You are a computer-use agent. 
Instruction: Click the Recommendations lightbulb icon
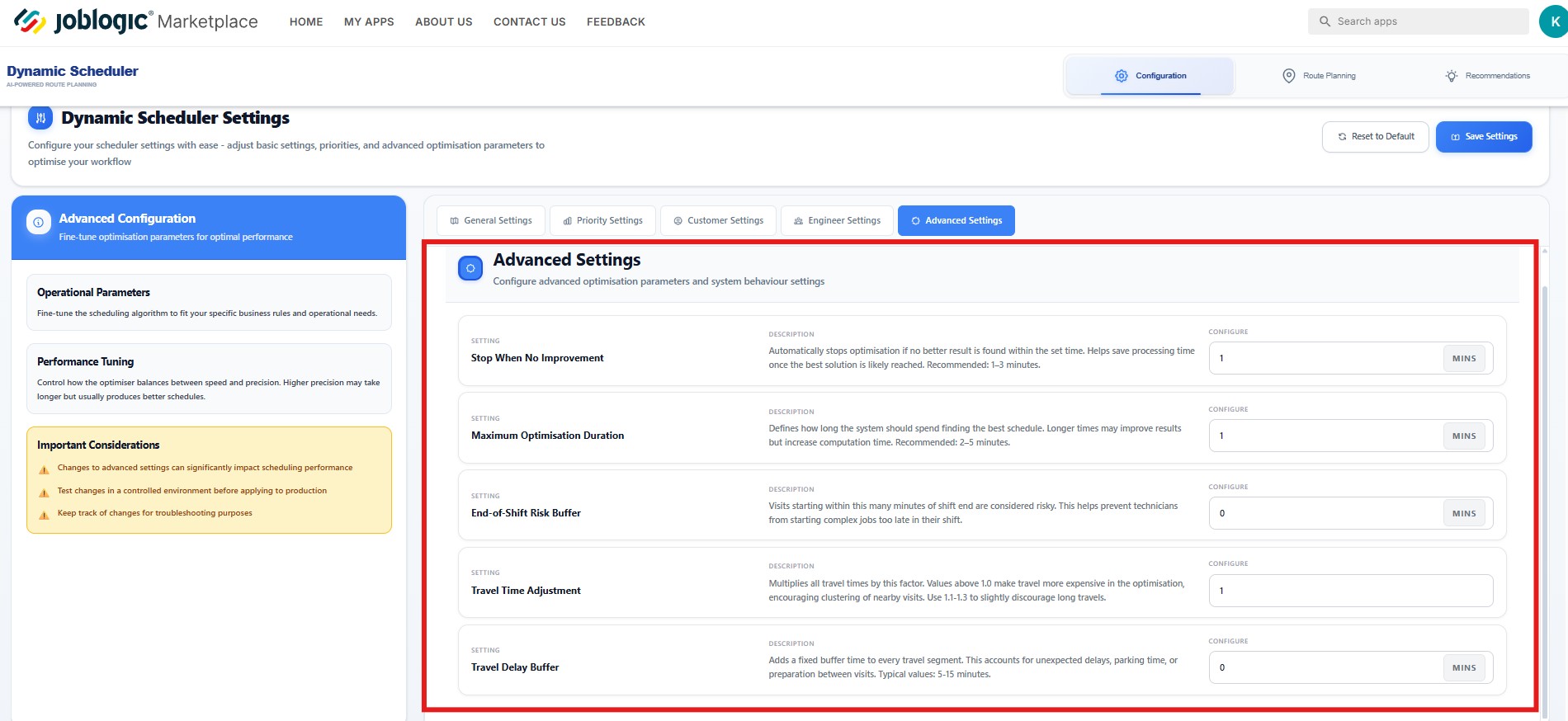(x=1452, y=76)
